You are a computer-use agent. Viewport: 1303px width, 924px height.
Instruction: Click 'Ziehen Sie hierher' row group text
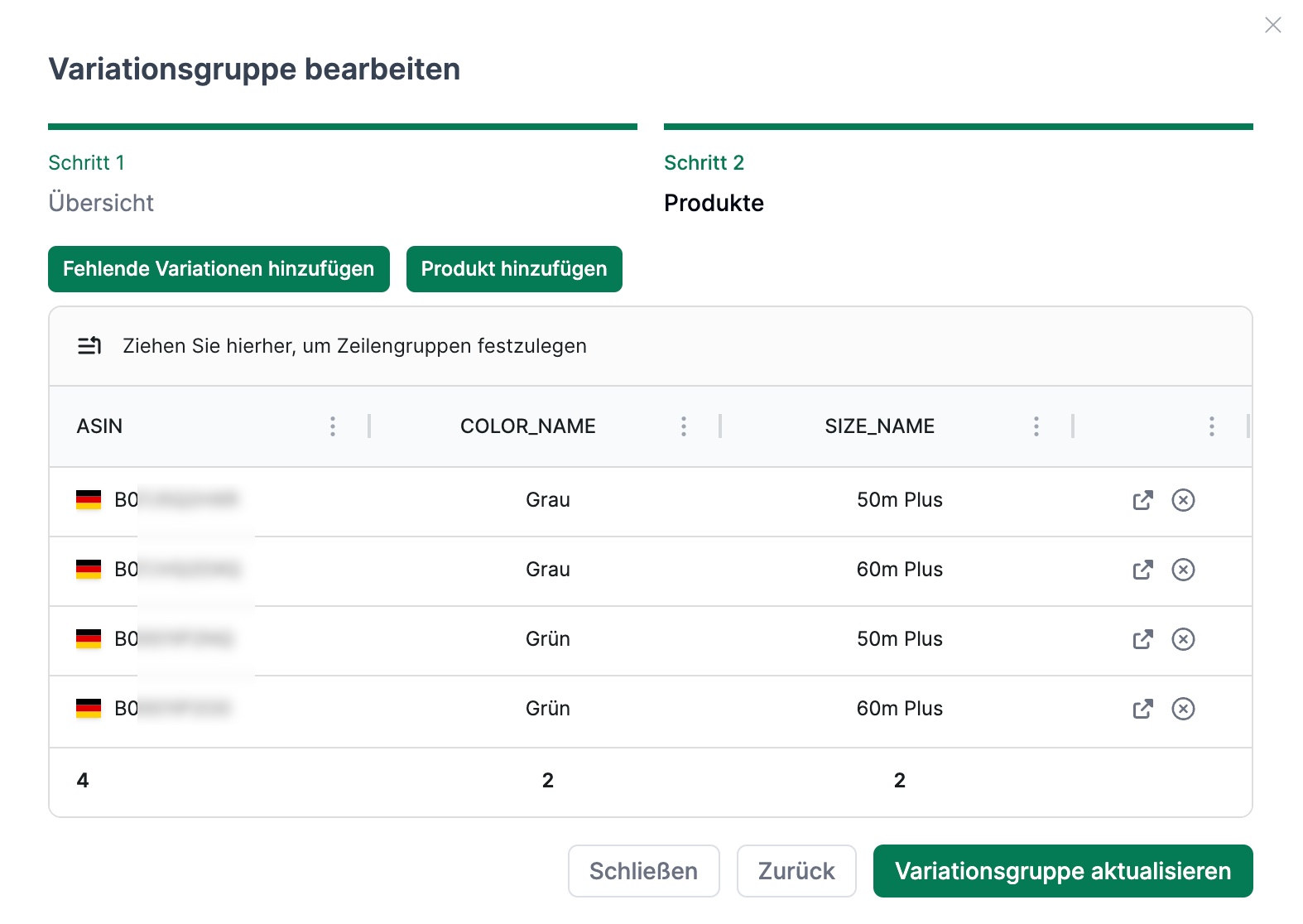[x=354, y=346]
